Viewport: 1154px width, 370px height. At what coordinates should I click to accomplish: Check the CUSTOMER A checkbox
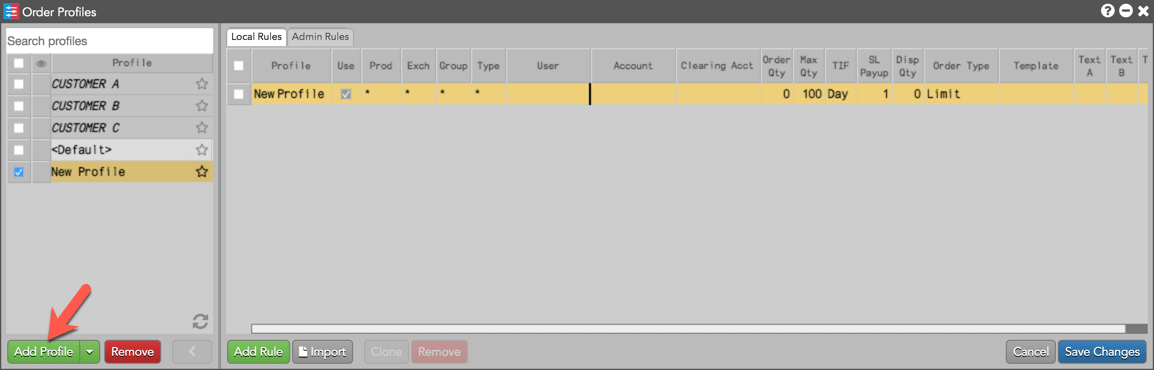coord(19,84)
